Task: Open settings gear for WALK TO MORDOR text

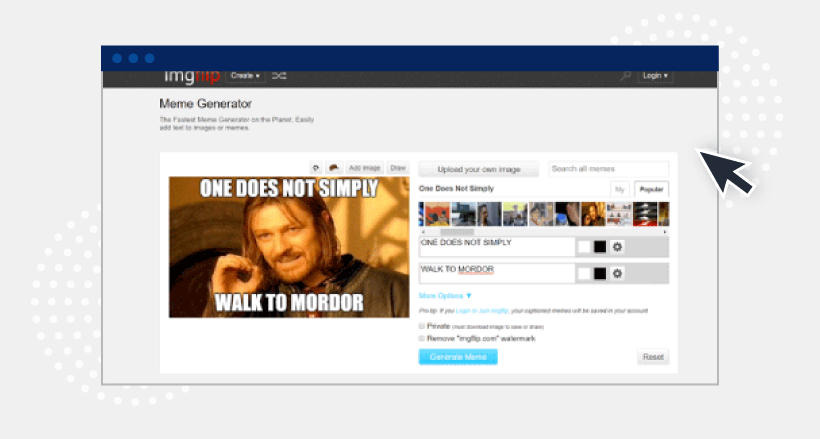Action: (618, 273)
